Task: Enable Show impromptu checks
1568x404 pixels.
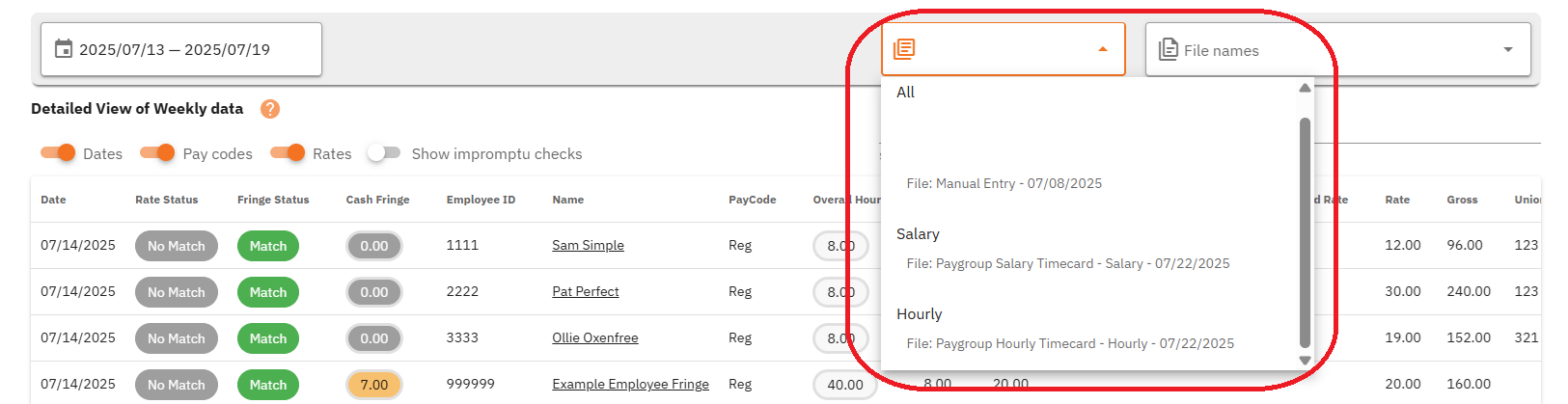Action: tap(383, 153)
